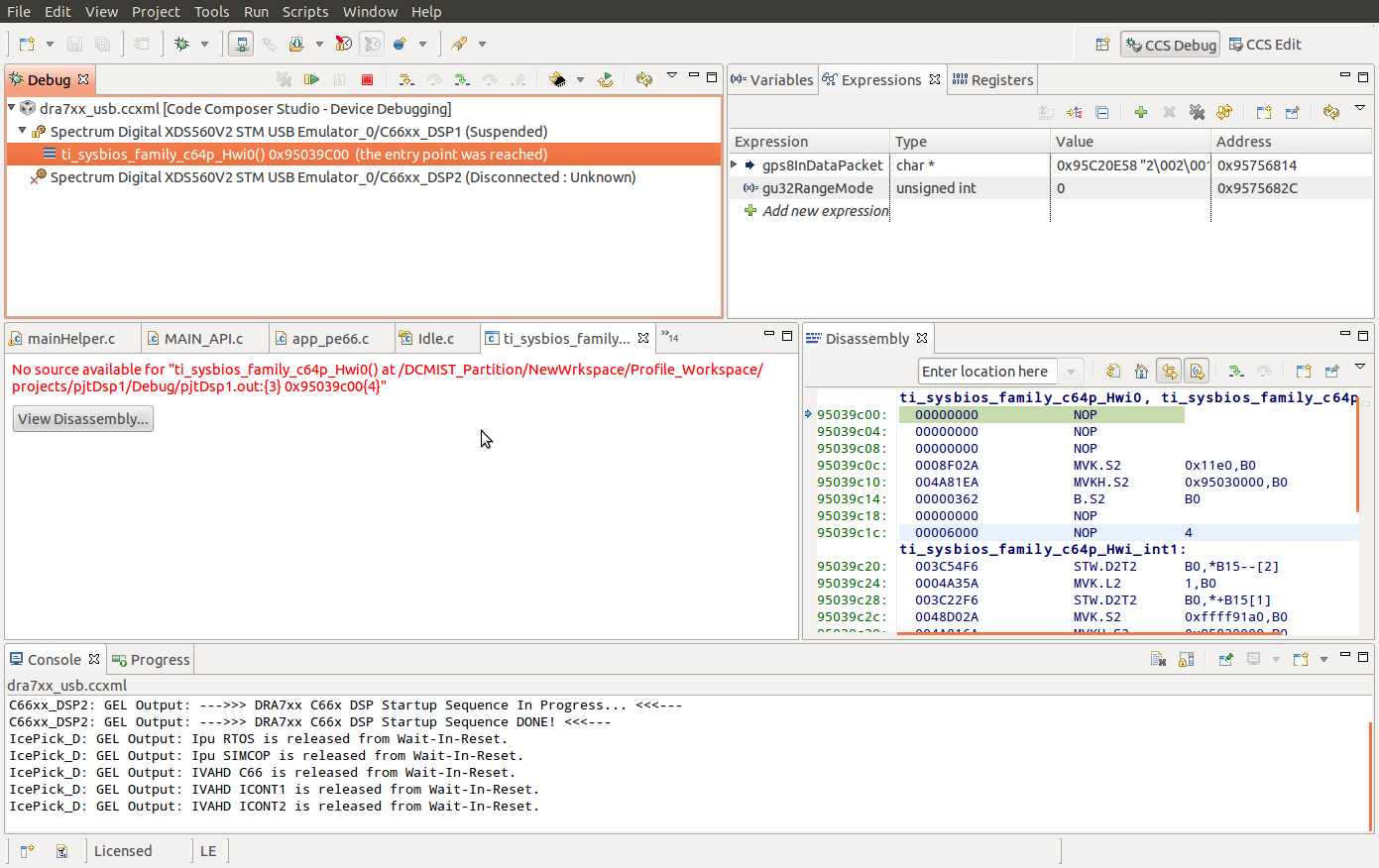The height and width of the screenshot is (868, 1379).
Task: Switch to the Registers tab
Action: 992,79
